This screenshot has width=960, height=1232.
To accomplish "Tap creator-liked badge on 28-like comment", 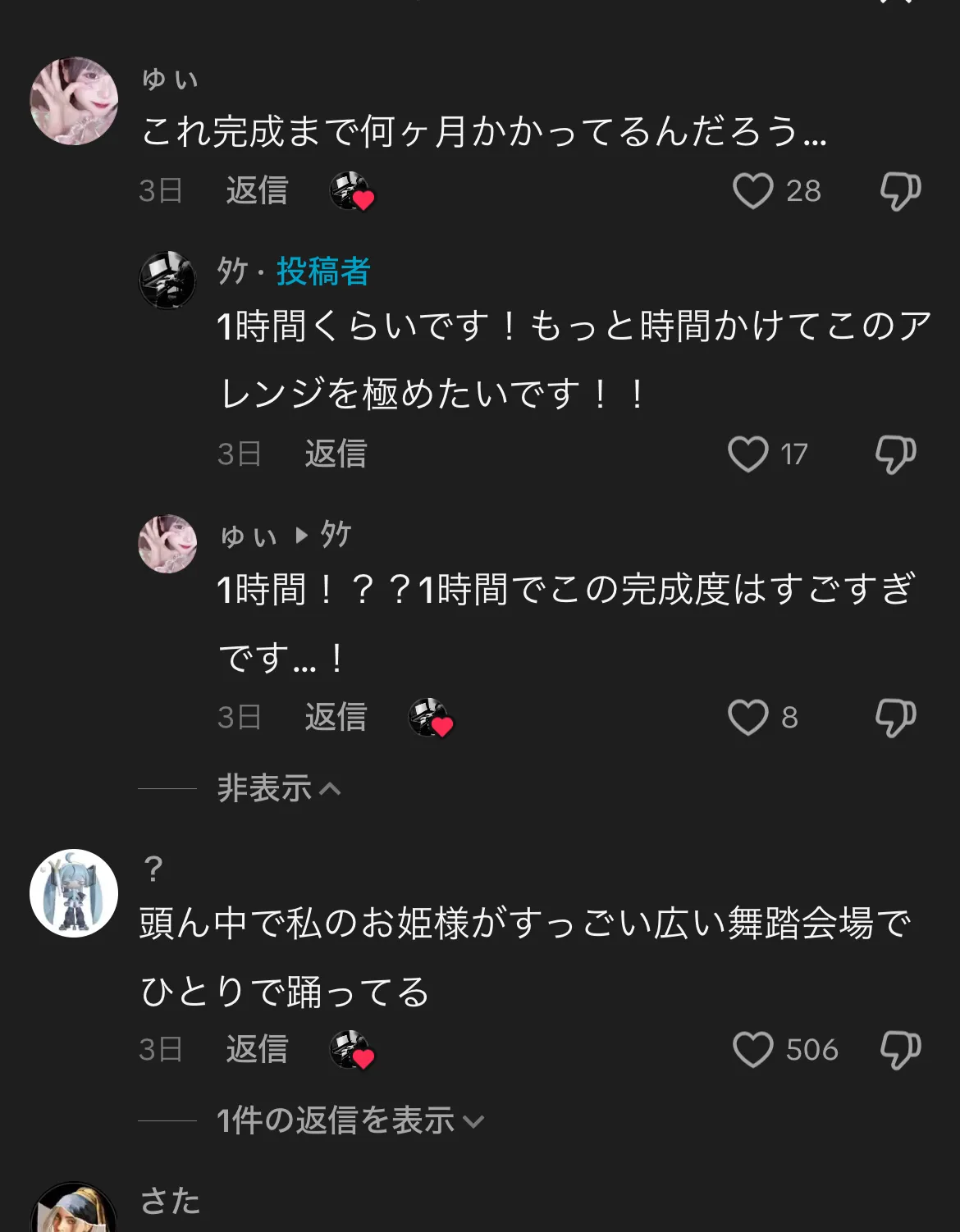I will [x=352, y=192].
